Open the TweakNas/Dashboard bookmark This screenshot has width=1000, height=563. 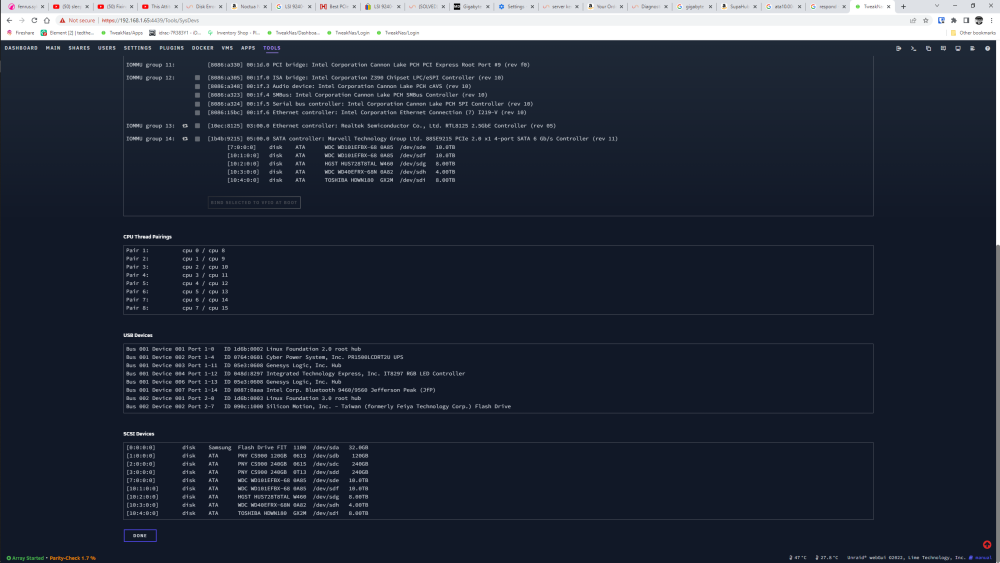[x=293, y=33]
